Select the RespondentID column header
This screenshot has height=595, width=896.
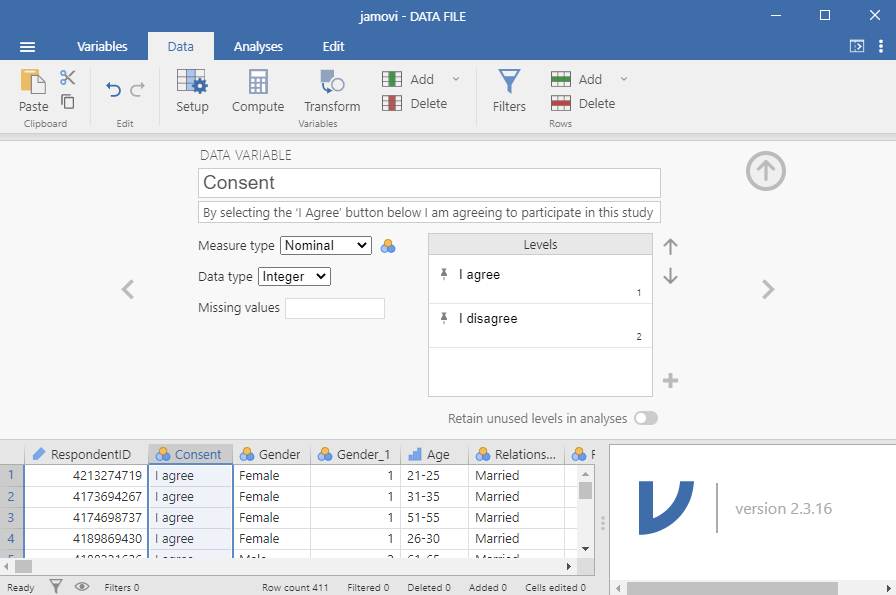86,454
